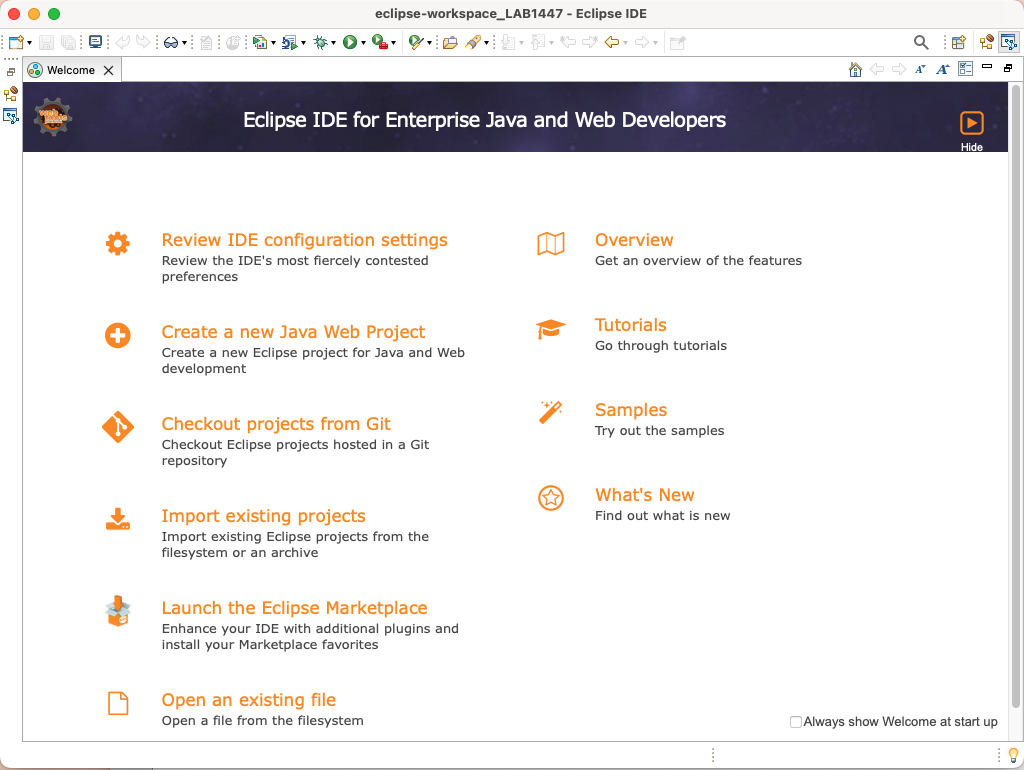This screenshot has height=770, width=1024.
Task: Click the star icon beside What's New
Action: click(551, 498)
